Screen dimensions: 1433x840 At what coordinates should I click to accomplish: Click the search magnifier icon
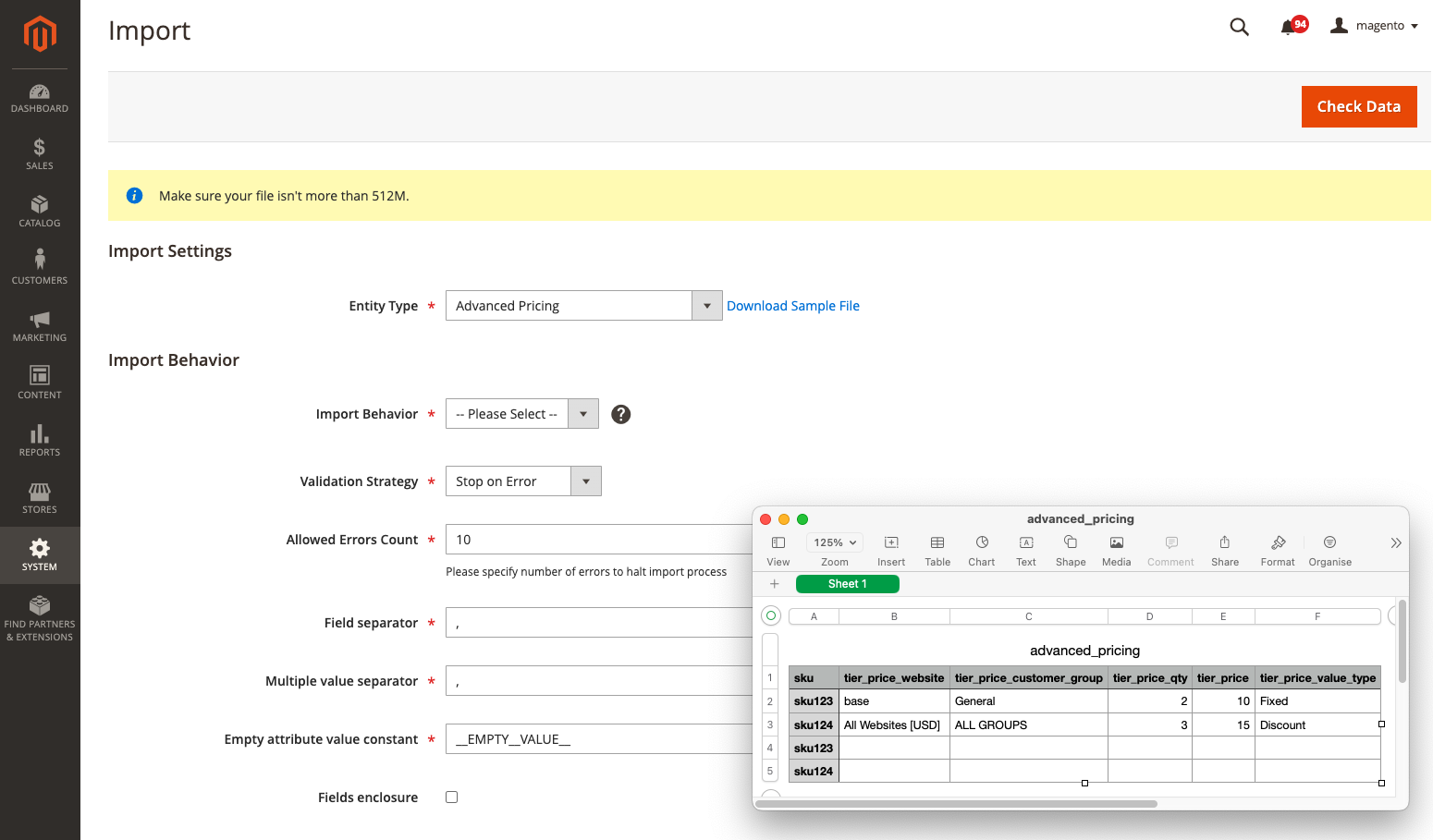1239,27
